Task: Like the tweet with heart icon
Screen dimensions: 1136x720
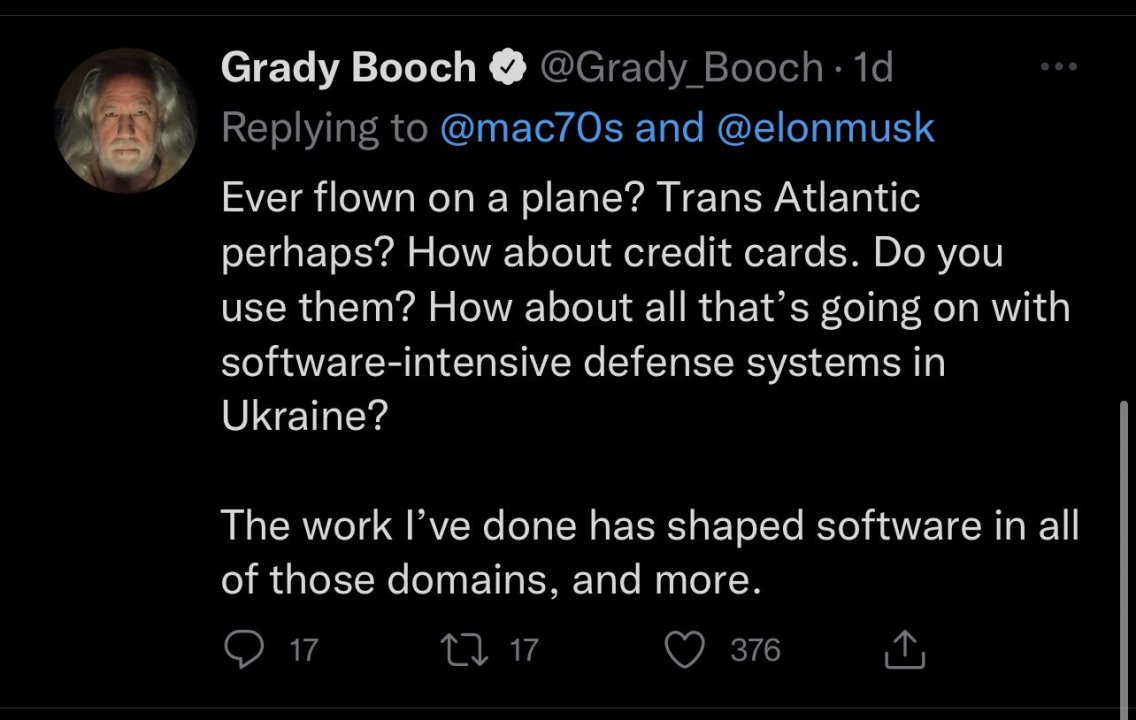Action: point(686,651)
